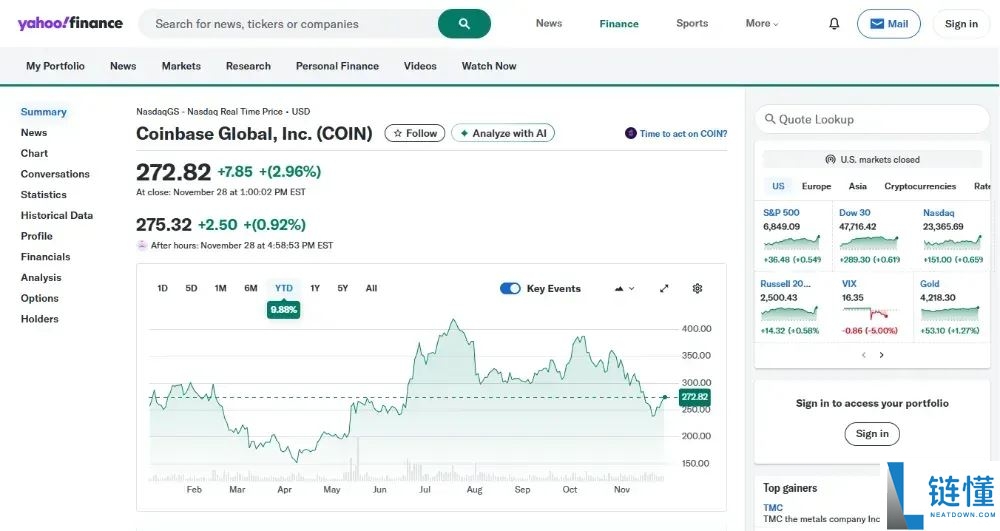Focus the Quote Lookup field
Viewport: 1000px width, 531px height.
pos(872,119)
